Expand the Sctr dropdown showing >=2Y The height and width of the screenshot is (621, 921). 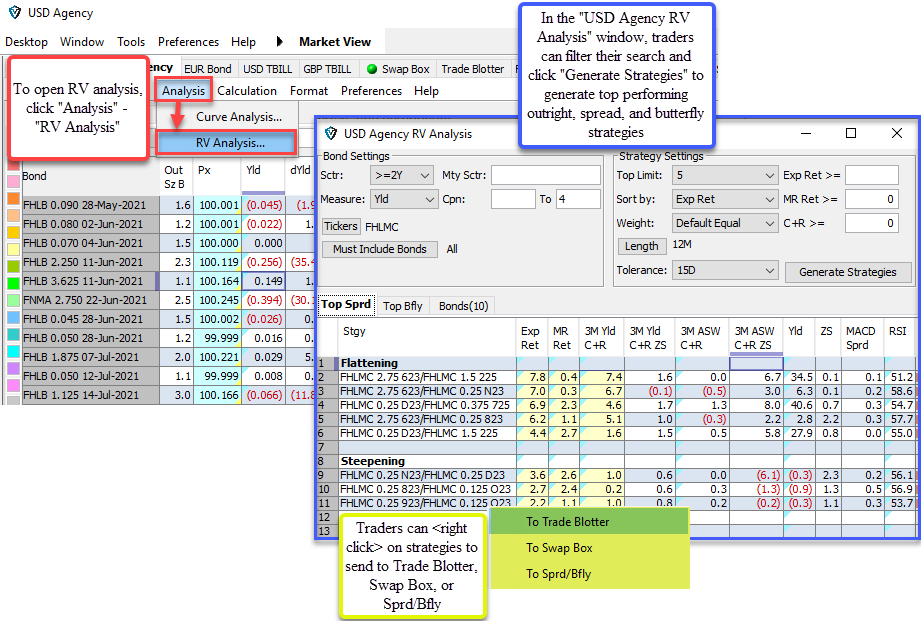tap(402, 175)
